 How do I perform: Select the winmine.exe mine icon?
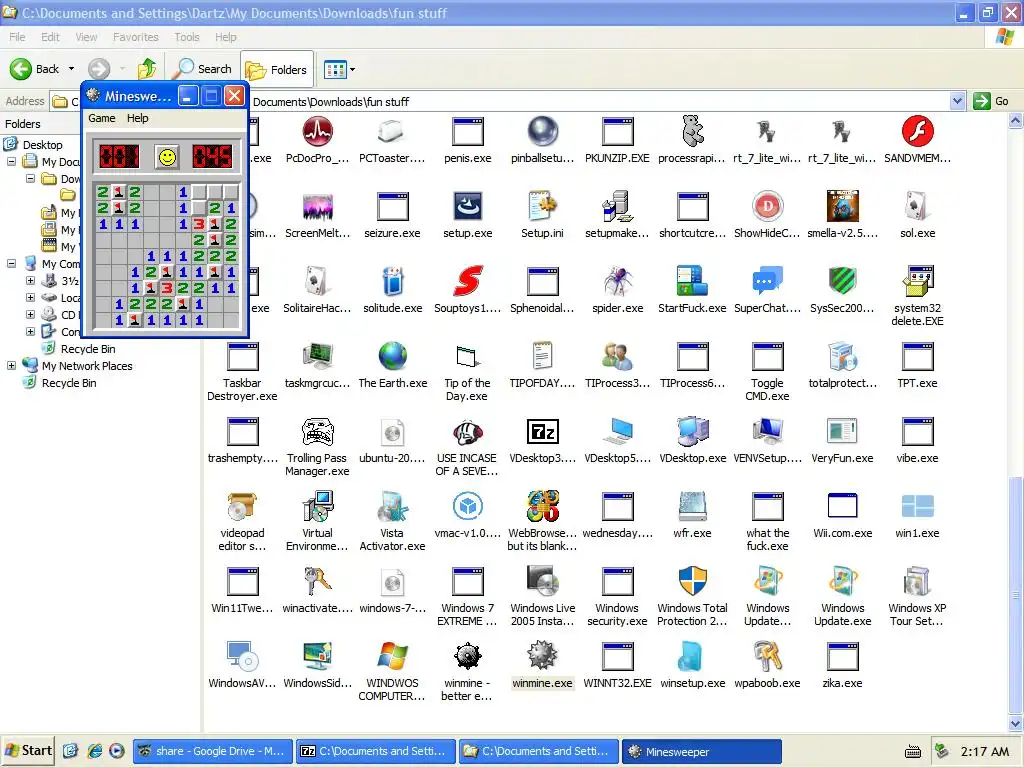(543, 656)
